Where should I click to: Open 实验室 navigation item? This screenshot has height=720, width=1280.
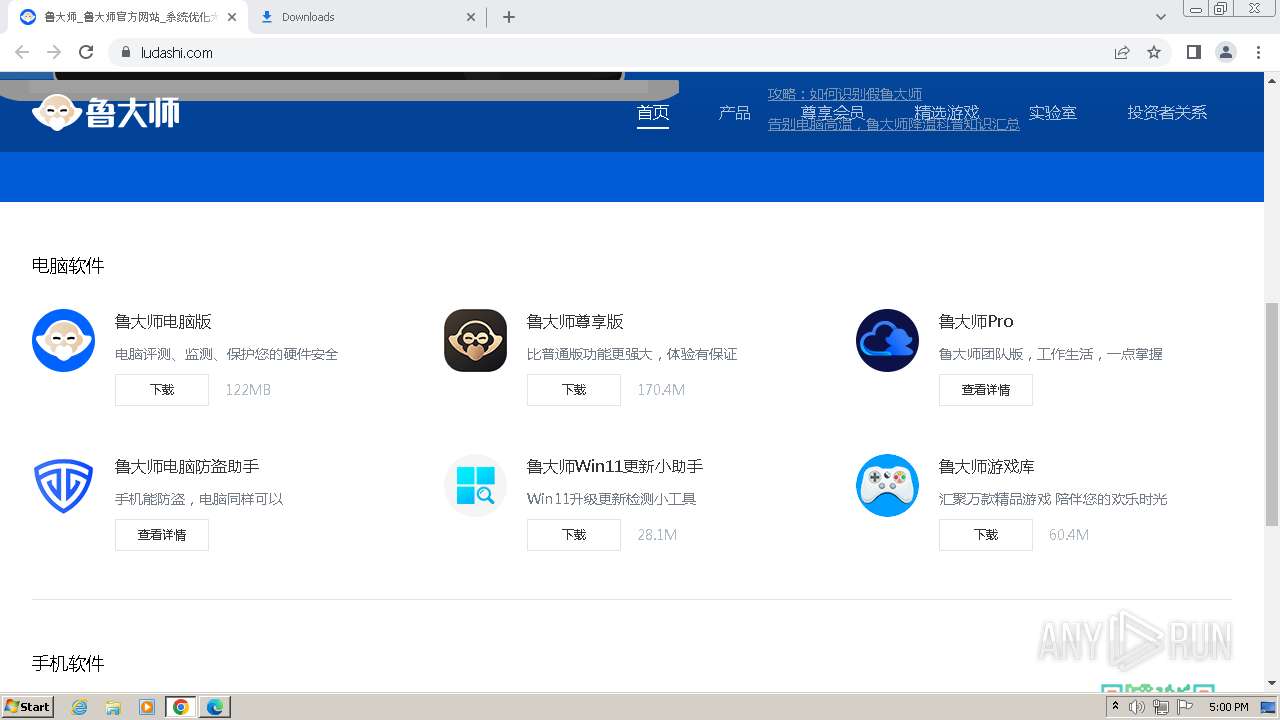pos(1053,113)
